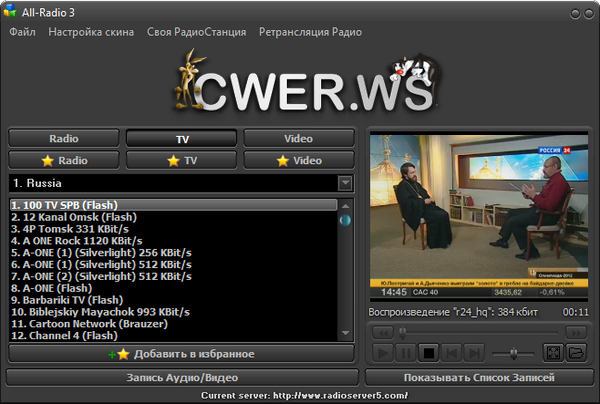Open the Настройка скина menu
Viewport: 600px width, 404px height.
pyautogui.click(x=91, y=32)
